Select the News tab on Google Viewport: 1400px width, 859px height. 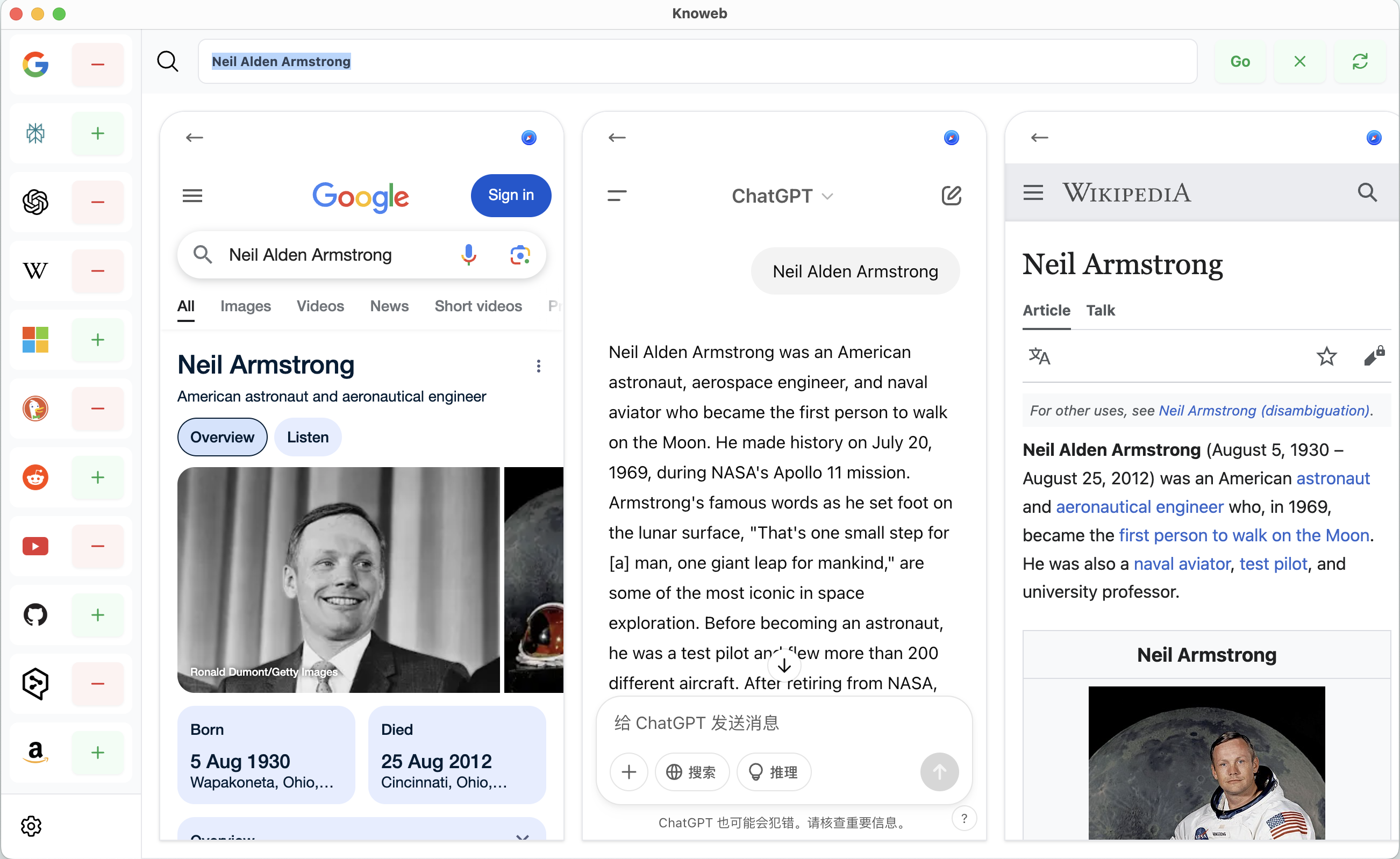[x=389, y=306]
